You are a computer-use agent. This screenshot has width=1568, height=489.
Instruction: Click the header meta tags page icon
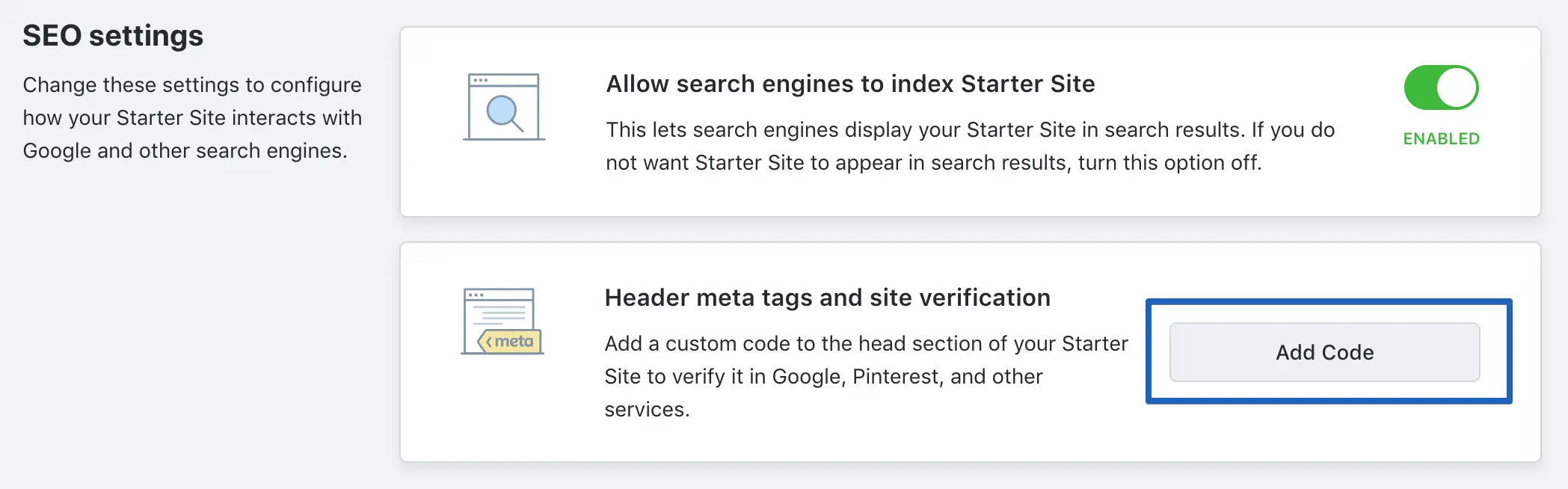501,322
